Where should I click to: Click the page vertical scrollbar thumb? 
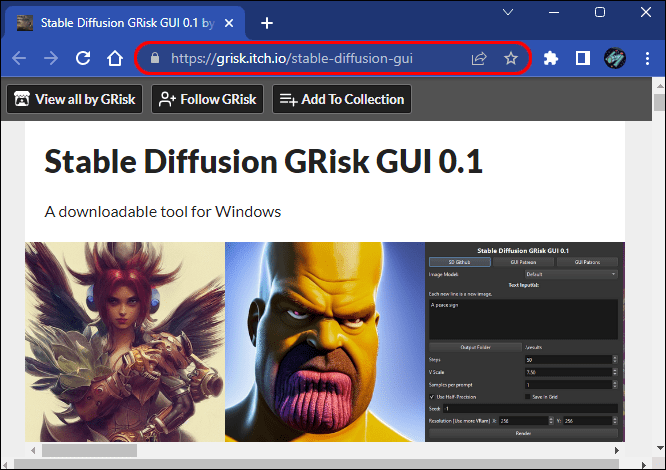pyautogui.click(x=659, y=102)
